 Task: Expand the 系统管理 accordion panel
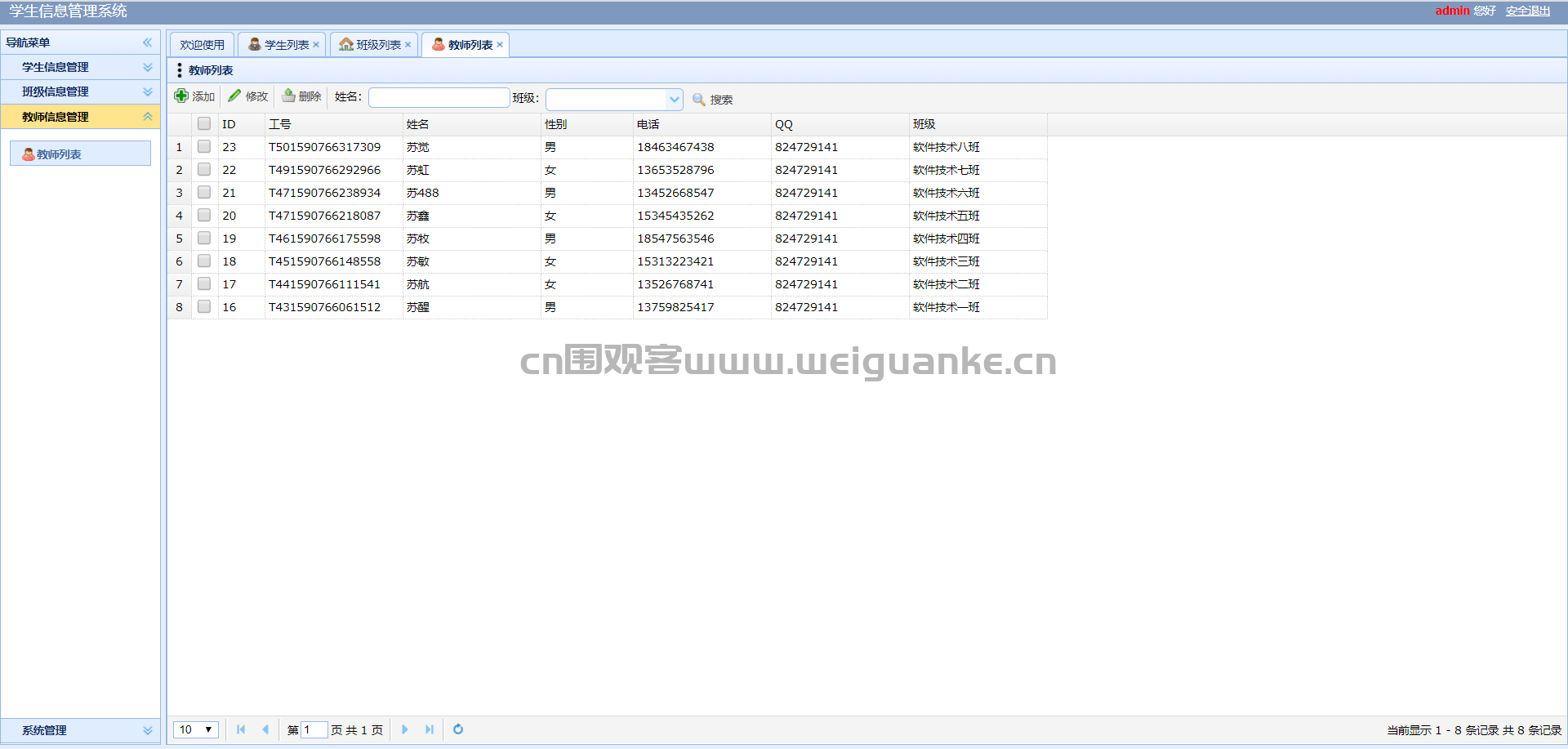pyautogui.click(x=80, y=730)
